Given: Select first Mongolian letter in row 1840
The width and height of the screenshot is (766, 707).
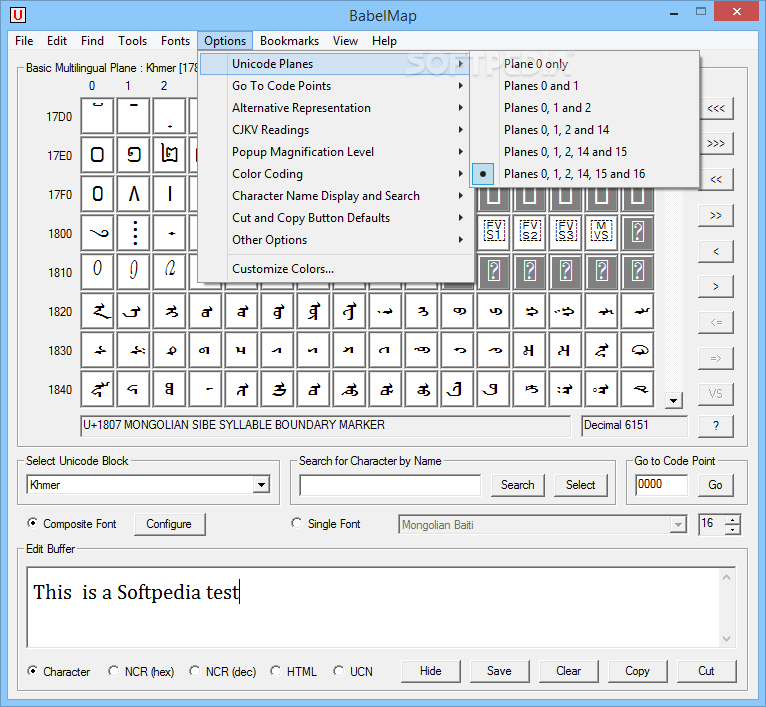Looking at the screenshot, I should point(97,389).
